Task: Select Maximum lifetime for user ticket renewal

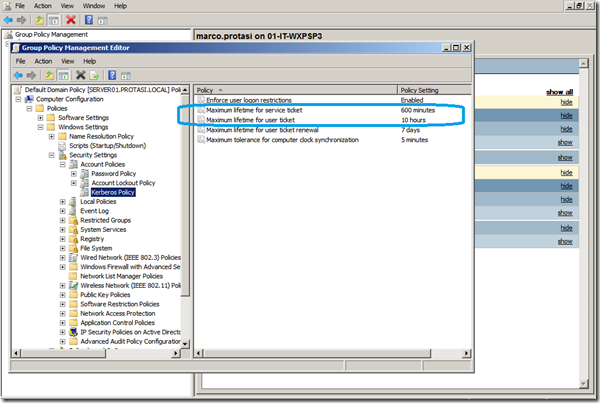Action: [262, 130]
